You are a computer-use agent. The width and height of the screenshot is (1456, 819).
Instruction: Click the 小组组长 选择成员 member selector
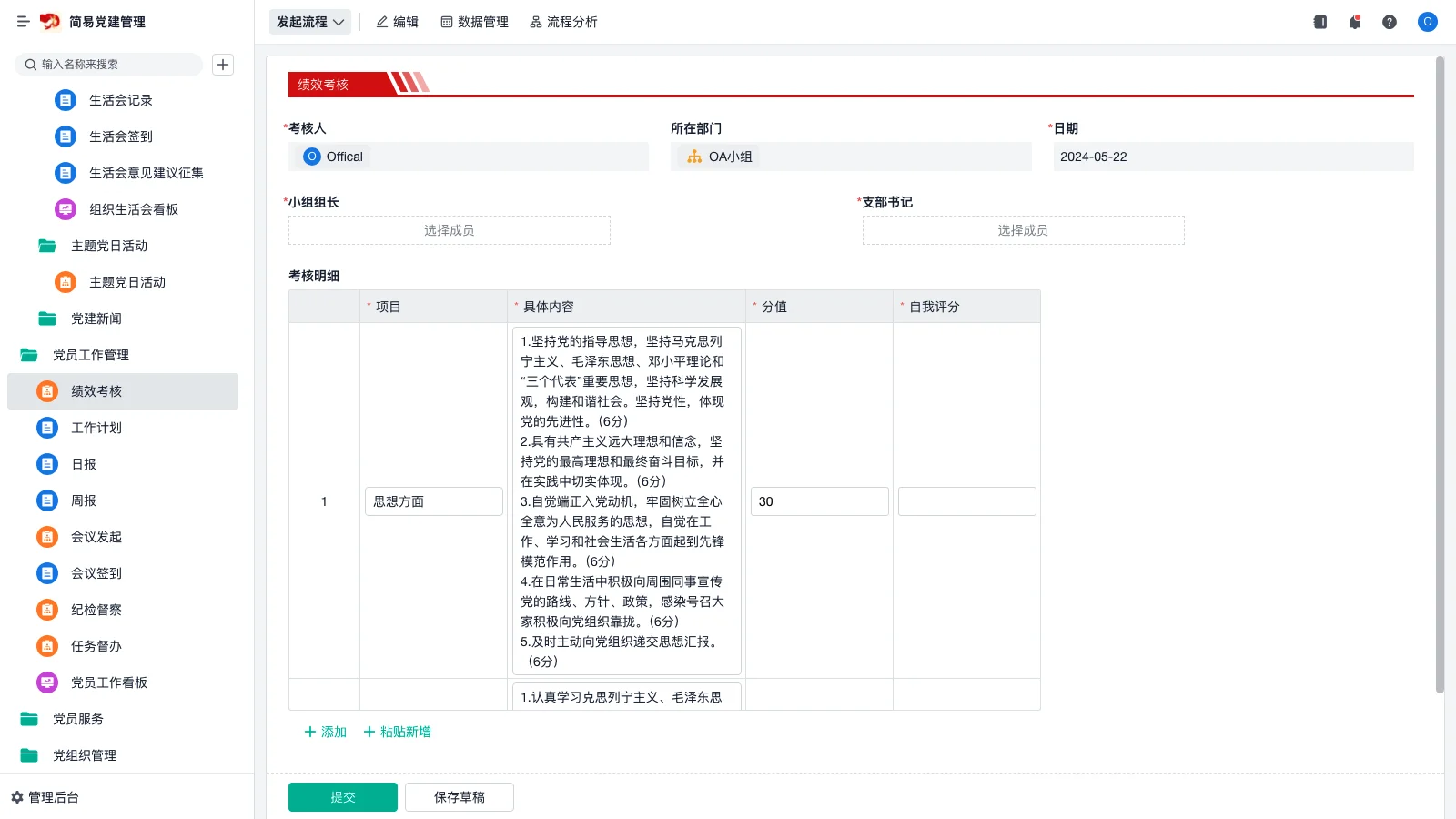pyautogui.click(x=449, y=229)
